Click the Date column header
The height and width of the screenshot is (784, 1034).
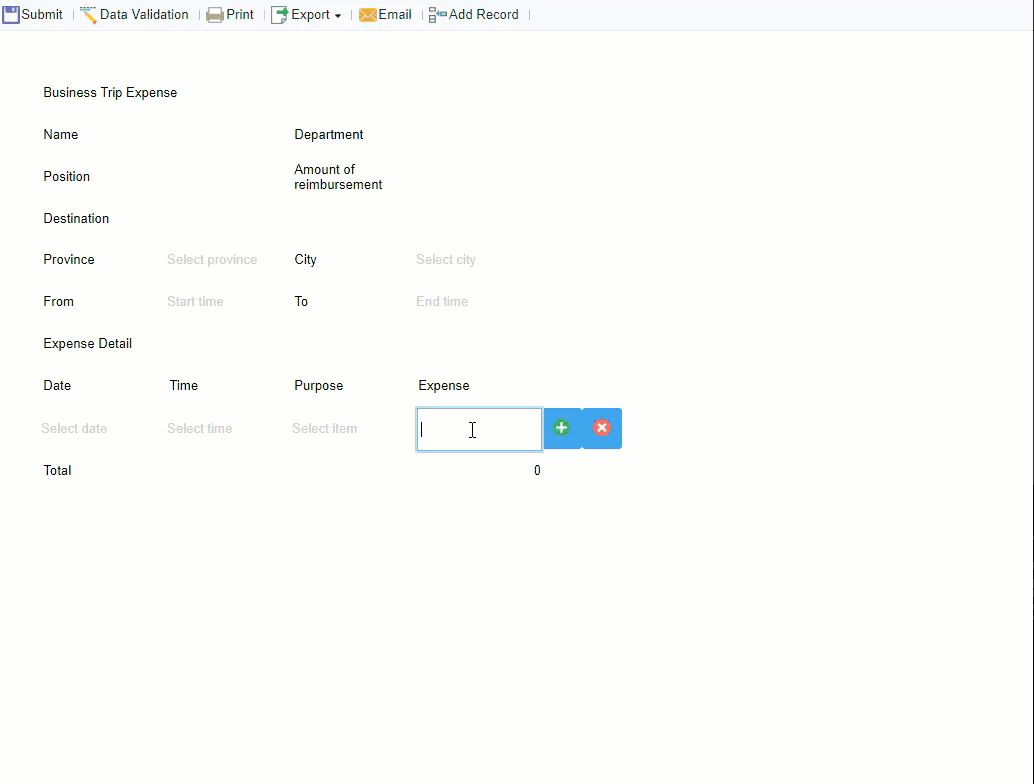pyautogui.click(x=57, y=386)
